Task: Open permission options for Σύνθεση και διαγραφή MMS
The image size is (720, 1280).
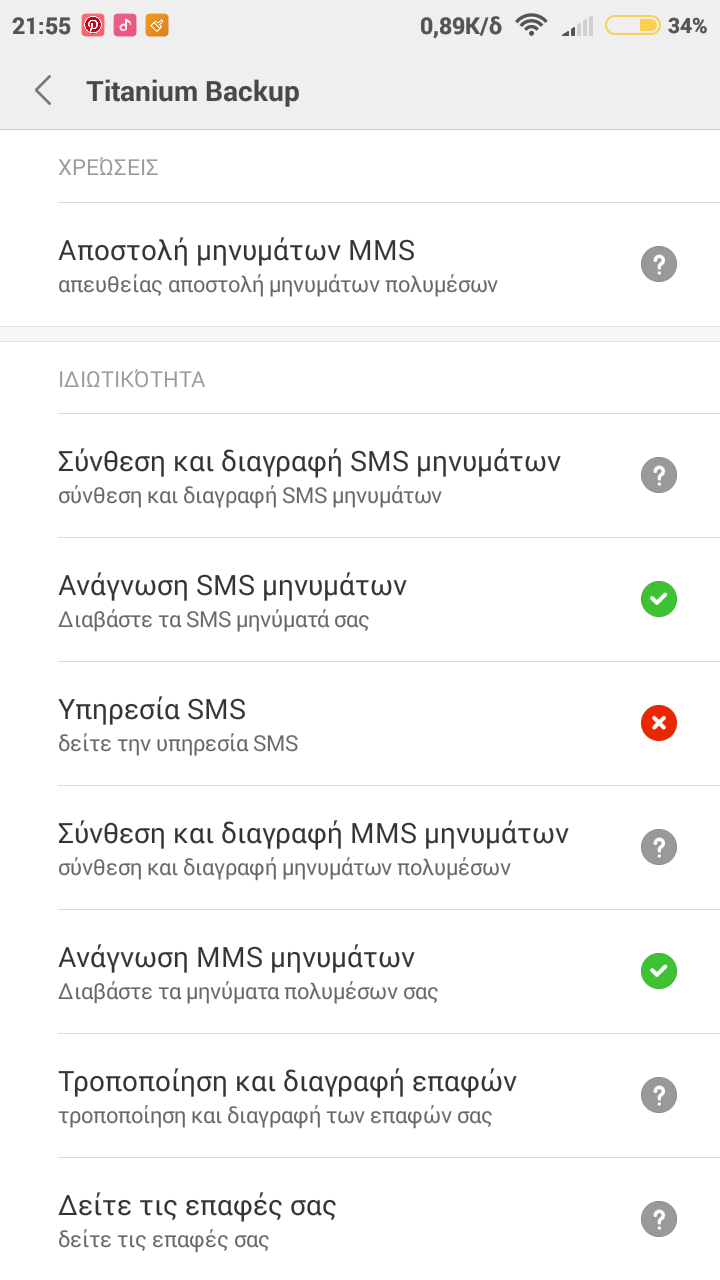Action: pos(659,847)
